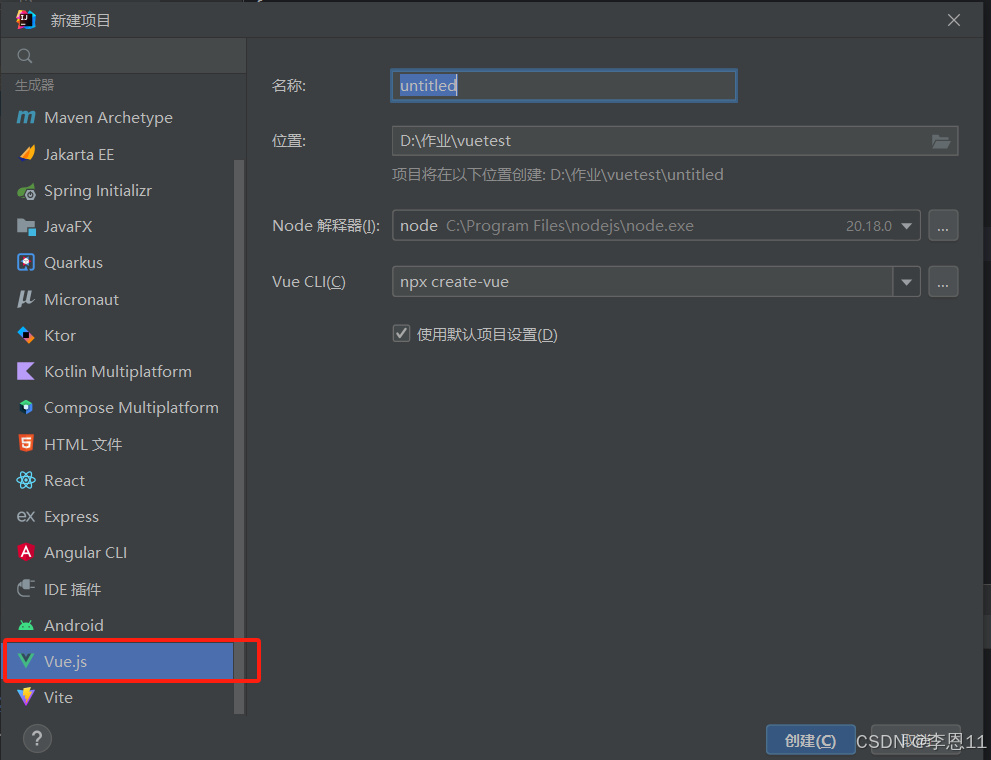Click the Kotlin Multiplatform icon
This screenshot has width=991, height=760.
click(26, 371)
